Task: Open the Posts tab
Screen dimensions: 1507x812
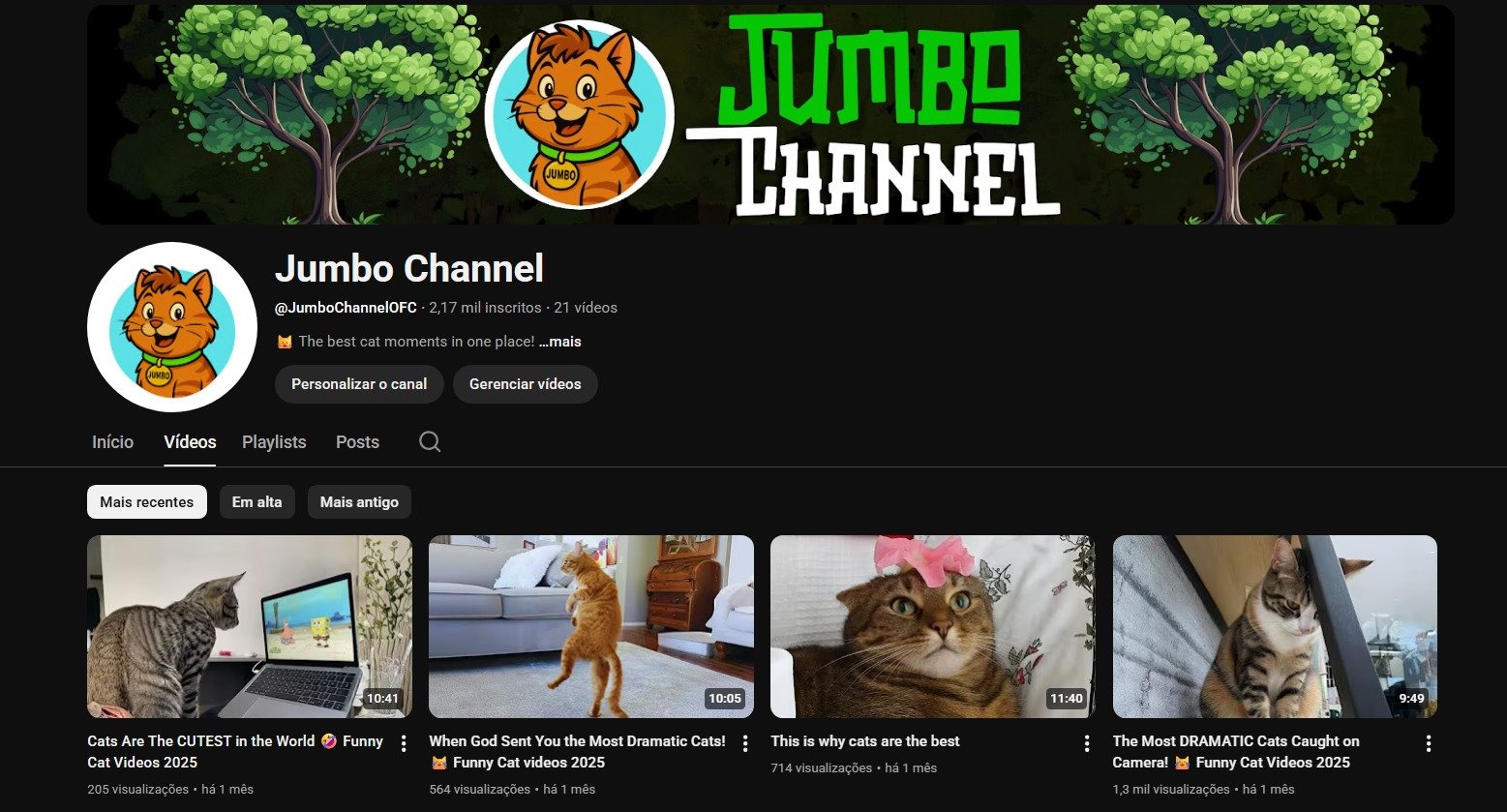Action: [357, 442]
